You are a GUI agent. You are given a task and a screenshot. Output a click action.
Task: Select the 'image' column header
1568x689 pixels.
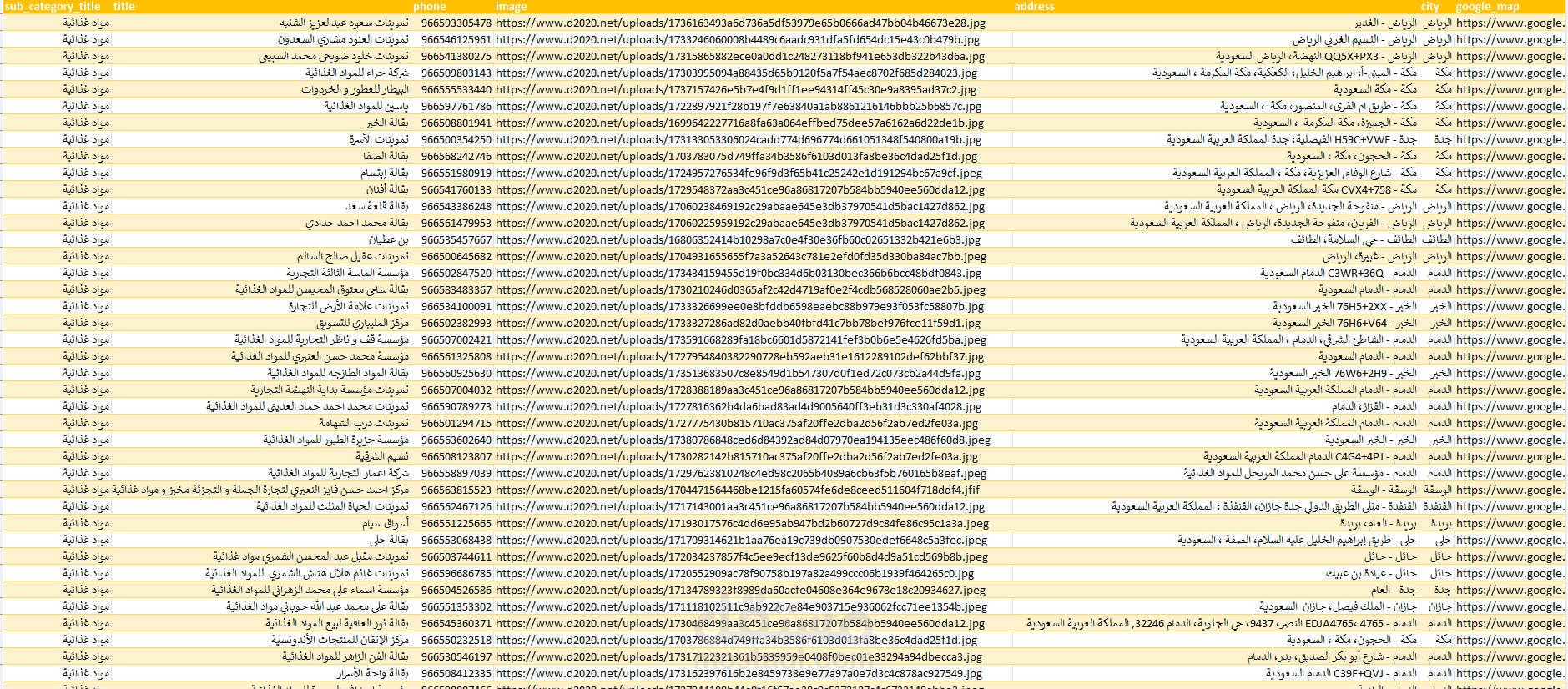click(x=511, y=6)
